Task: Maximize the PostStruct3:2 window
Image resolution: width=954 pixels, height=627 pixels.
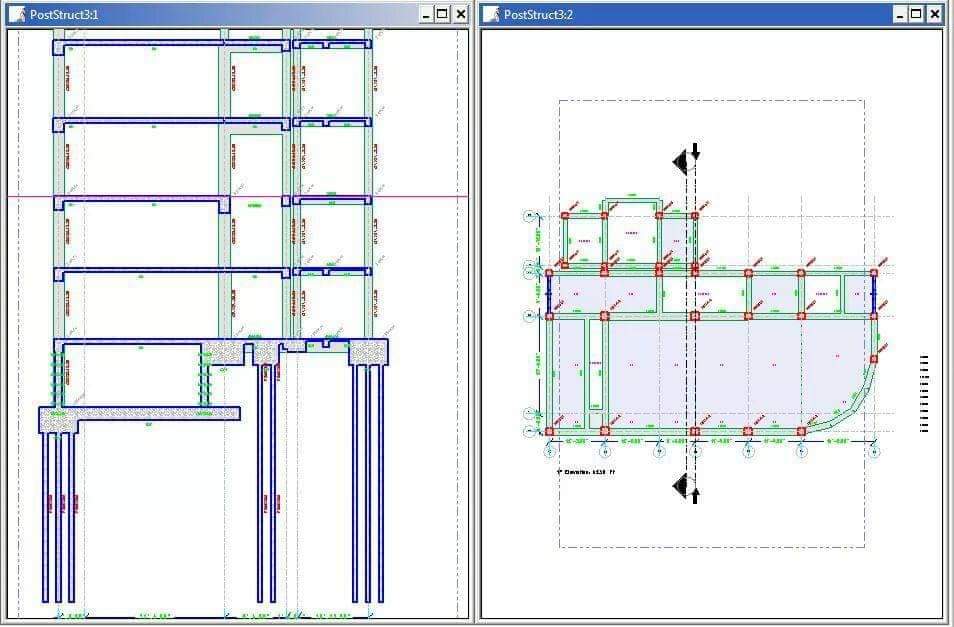Action: pyautogui.click(x=916, y=14)
